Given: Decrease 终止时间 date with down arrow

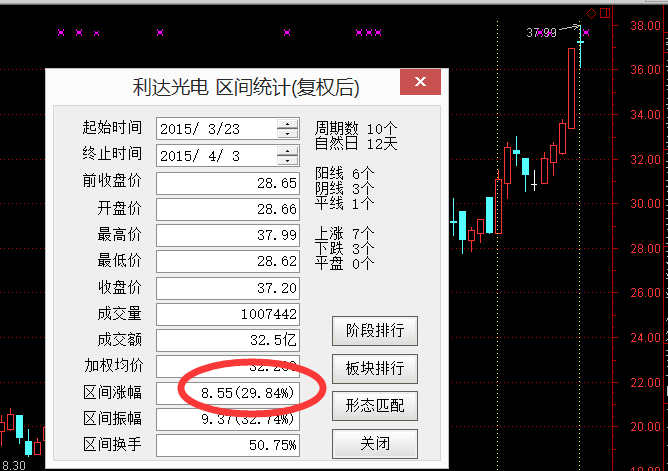Looking at the screenshot, I should [288, 160].
